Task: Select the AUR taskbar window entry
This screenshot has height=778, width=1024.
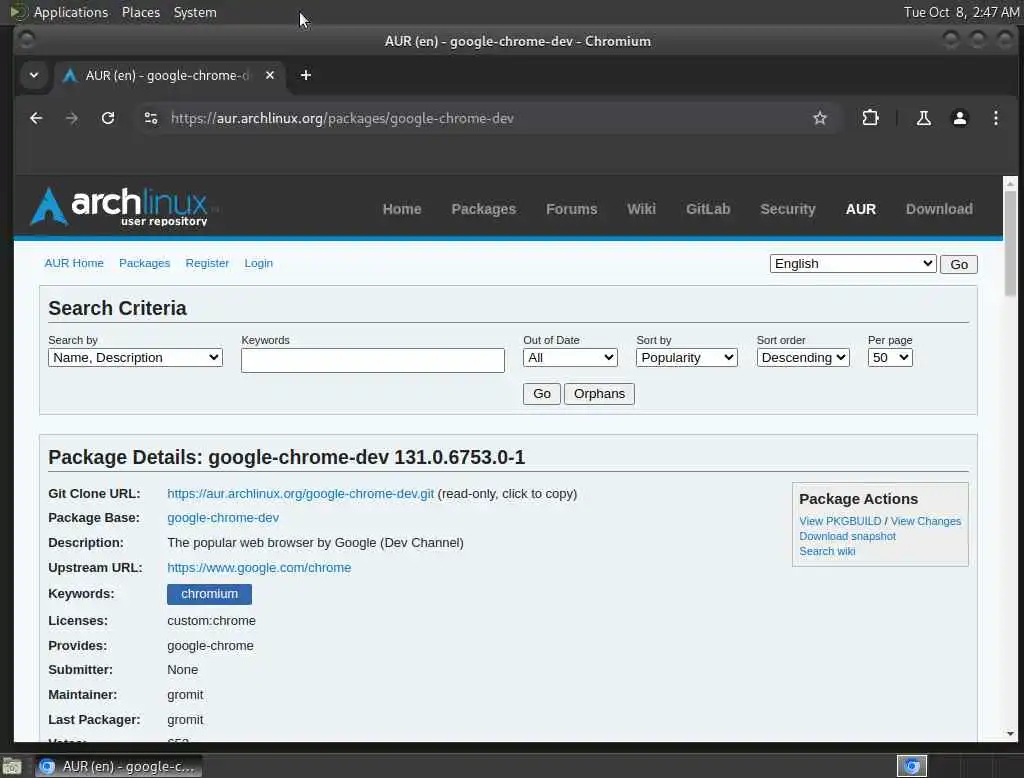Action: click(x=118, y=766)
